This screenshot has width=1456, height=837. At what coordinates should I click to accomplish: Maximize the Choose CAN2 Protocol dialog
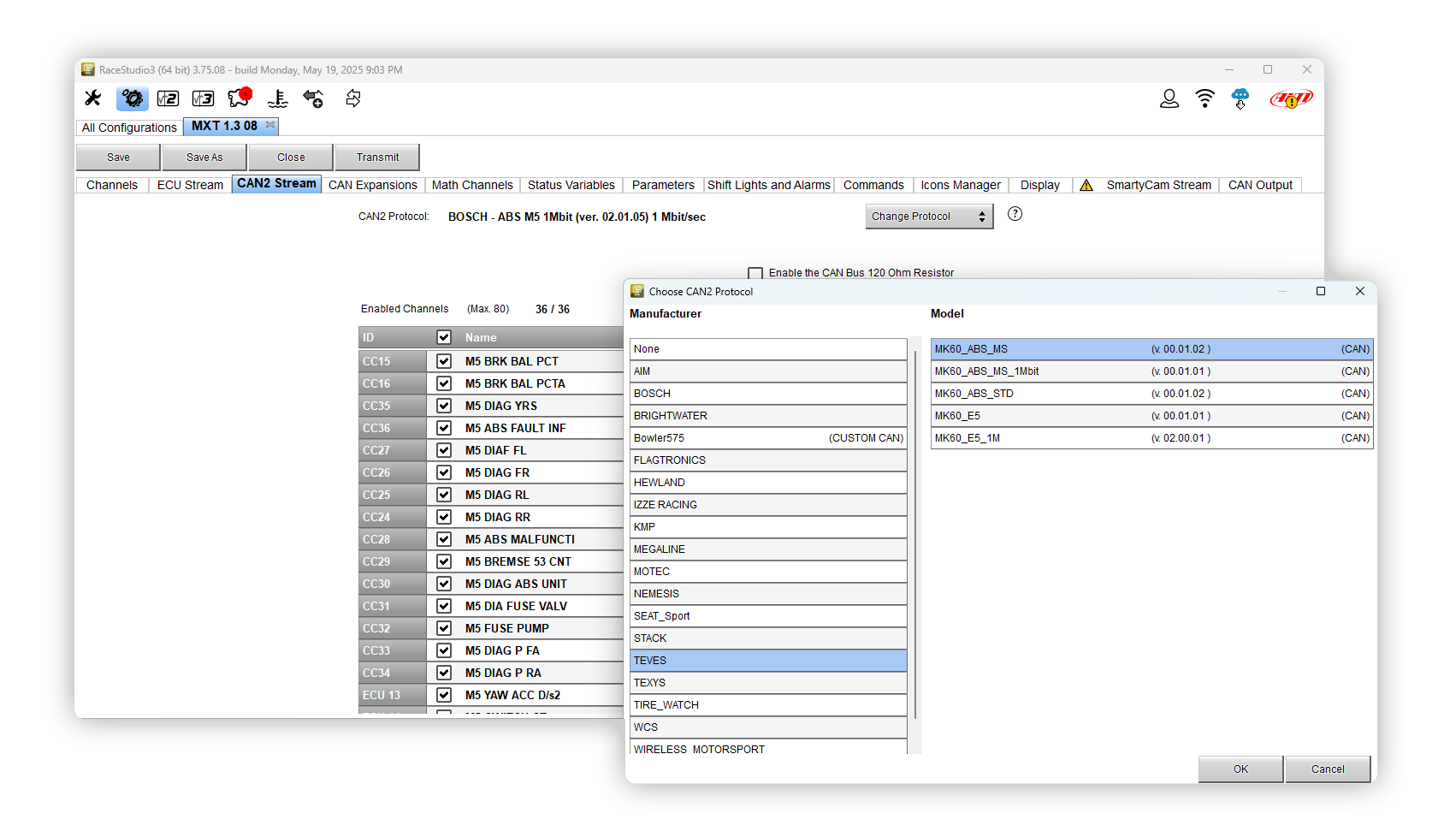[x=1321, y=291]
